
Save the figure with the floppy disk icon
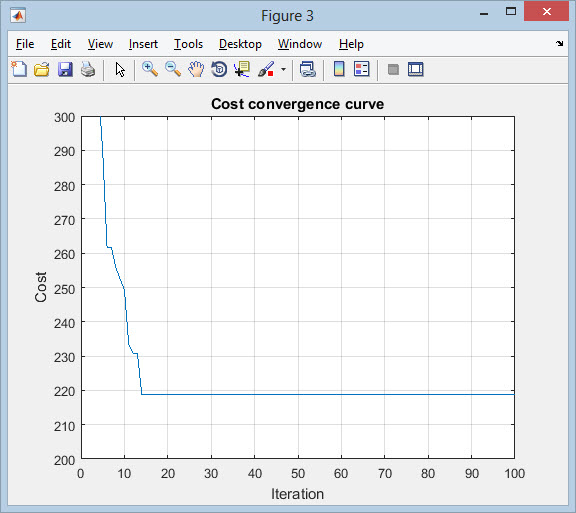(65, 69)
